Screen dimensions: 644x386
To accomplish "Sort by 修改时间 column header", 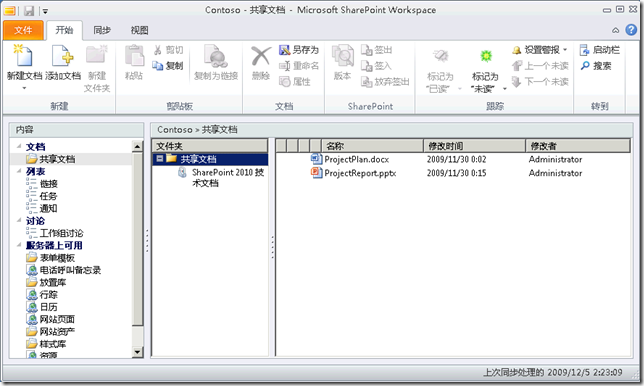I will pos(475,146).
